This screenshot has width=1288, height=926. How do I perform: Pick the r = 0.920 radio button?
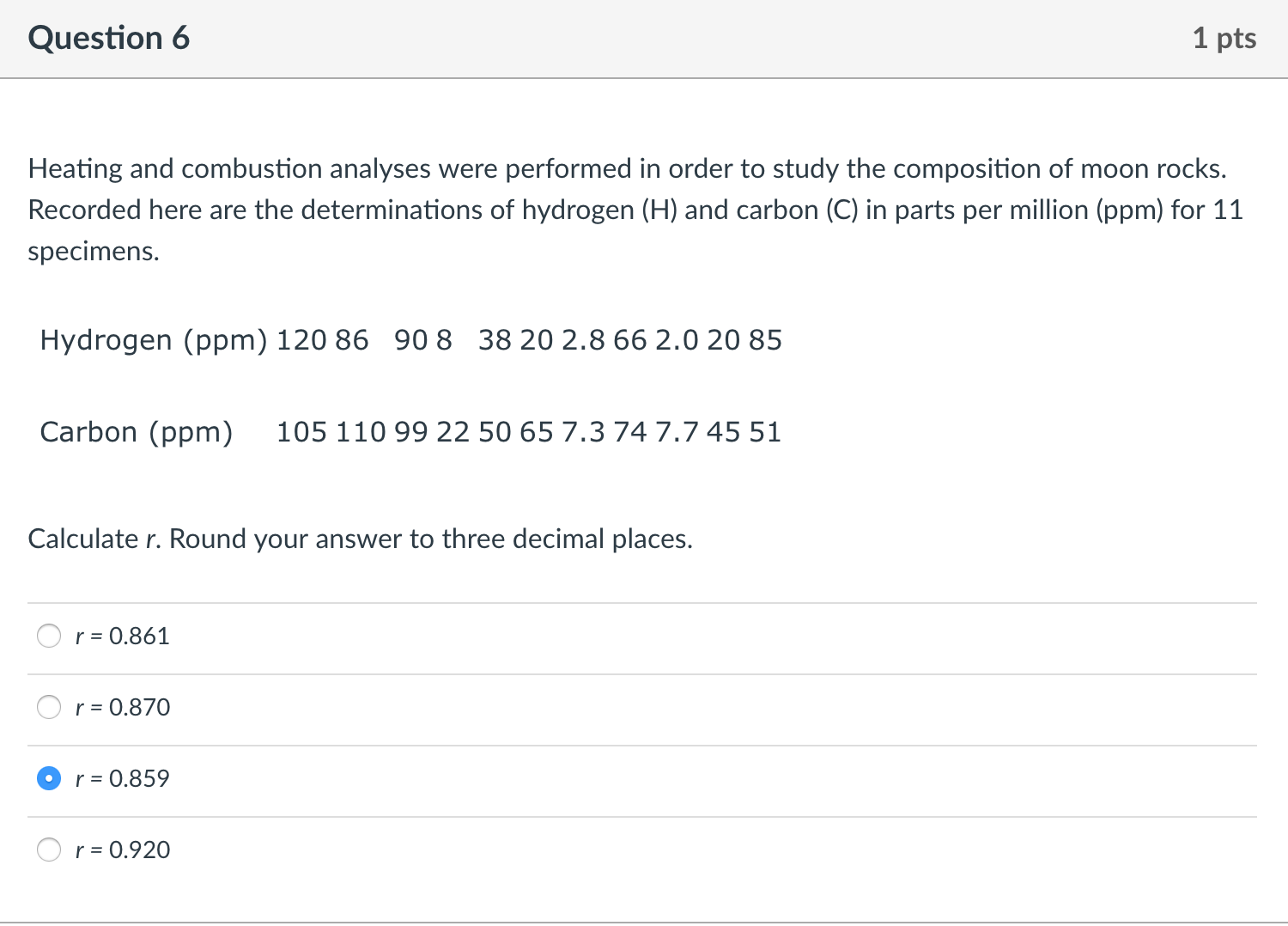[x=49, y=850]
